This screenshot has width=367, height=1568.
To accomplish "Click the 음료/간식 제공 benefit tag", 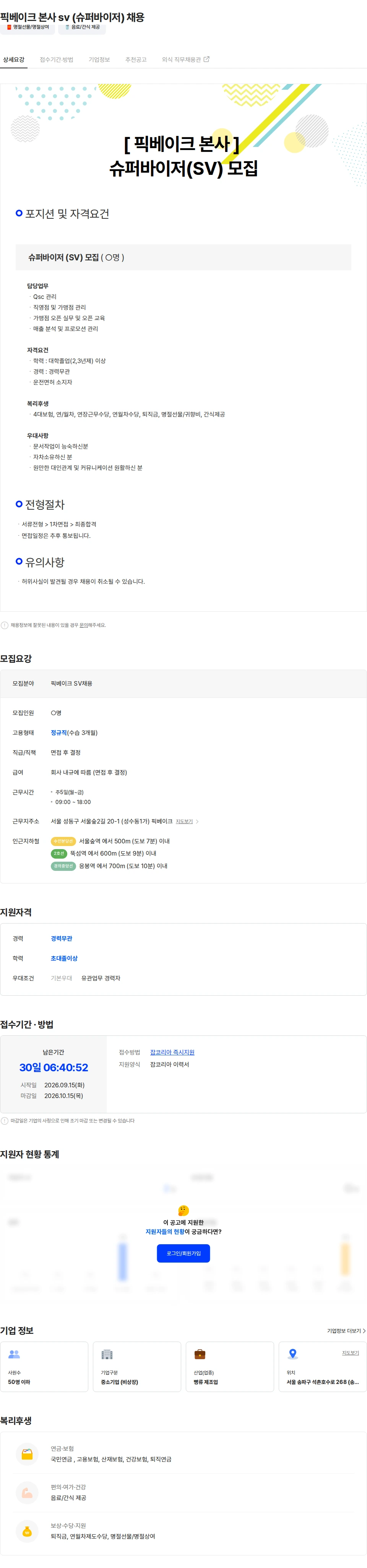I will pos(82,27).
